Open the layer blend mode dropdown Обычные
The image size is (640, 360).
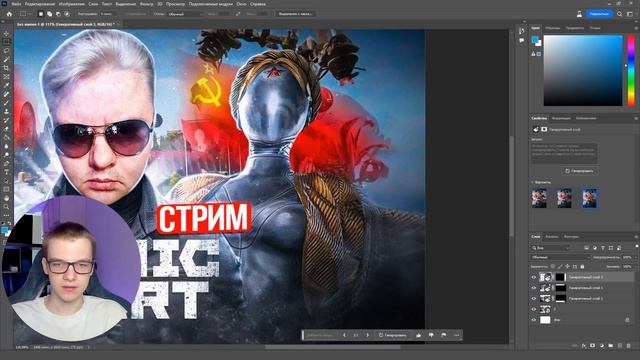561,258
